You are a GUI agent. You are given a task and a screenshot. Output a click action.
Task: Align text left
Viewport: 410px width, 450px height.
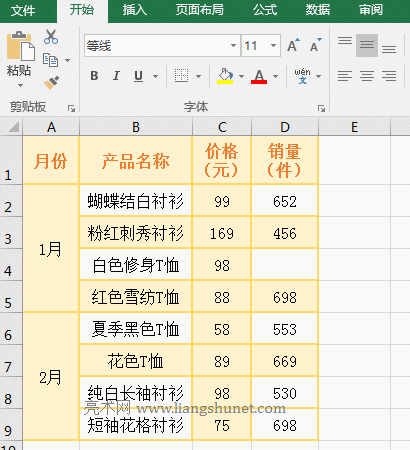(345, 76)
